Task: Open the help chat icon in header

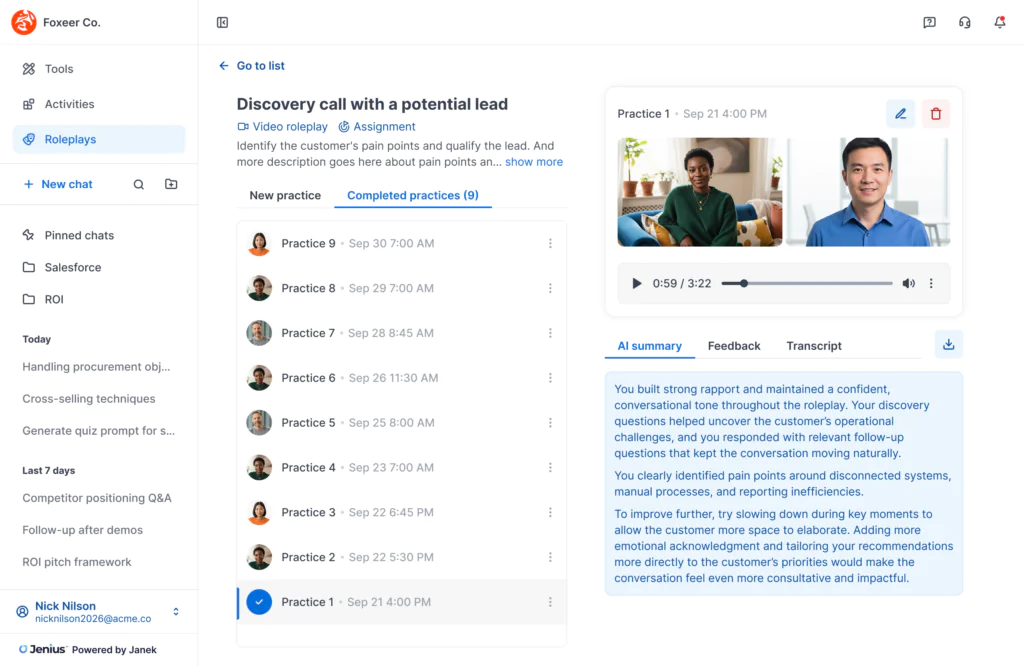Action: point(929,22)
